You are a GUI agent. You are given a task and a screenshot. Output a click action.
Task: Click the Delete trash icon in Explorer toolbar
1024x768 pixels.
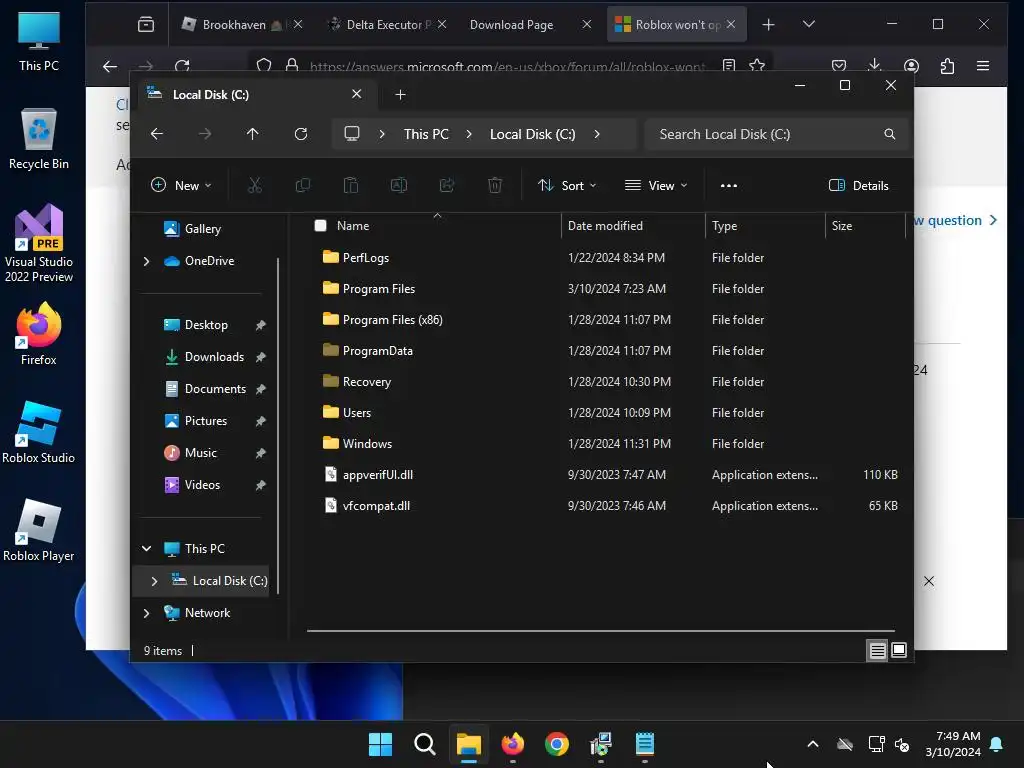point(495,185)
